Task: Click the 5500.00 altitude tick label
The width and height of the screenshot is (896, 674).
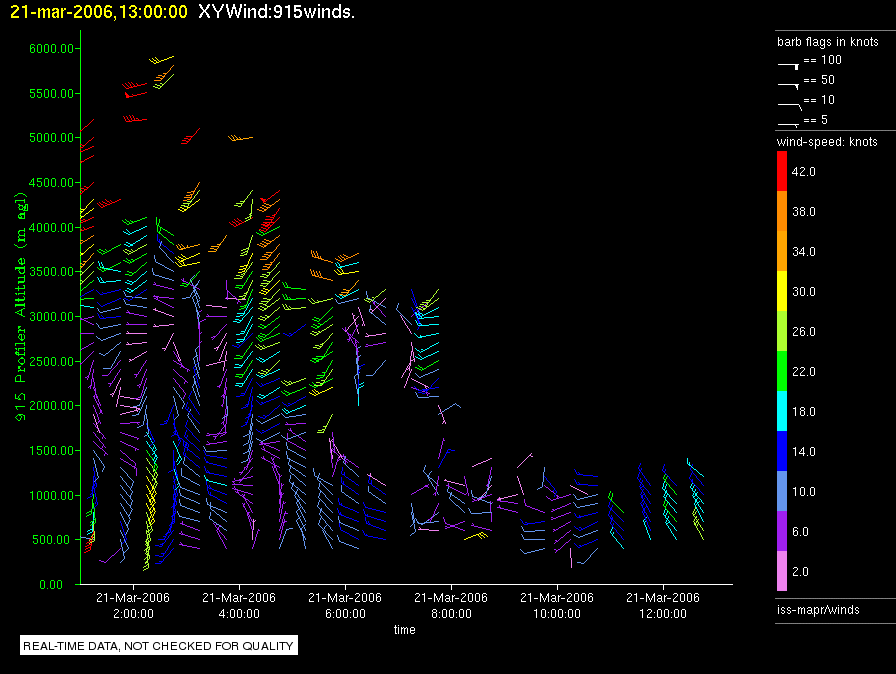Action: coord(51,93)
